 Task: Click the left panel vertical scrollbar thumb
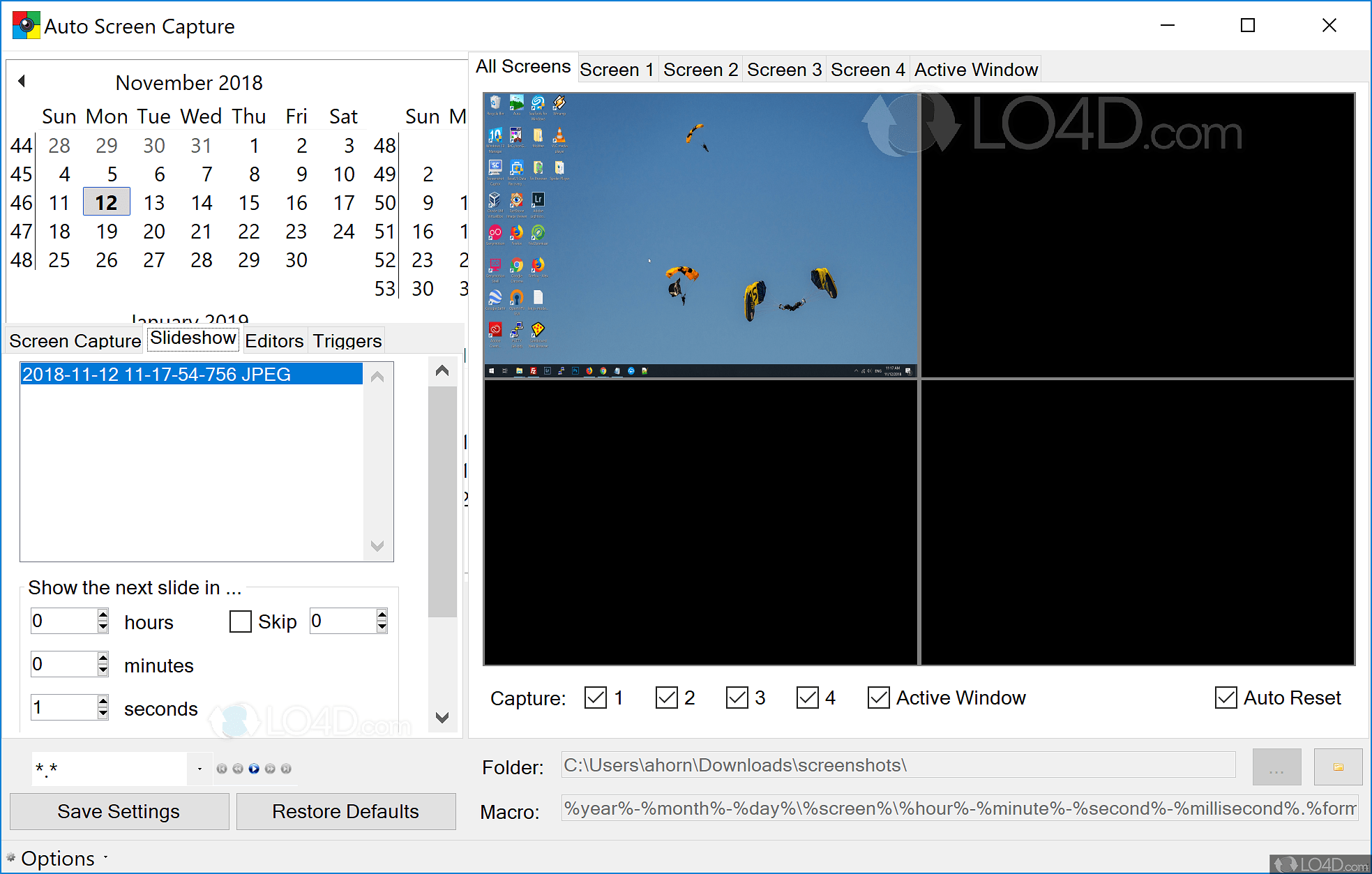442,502
